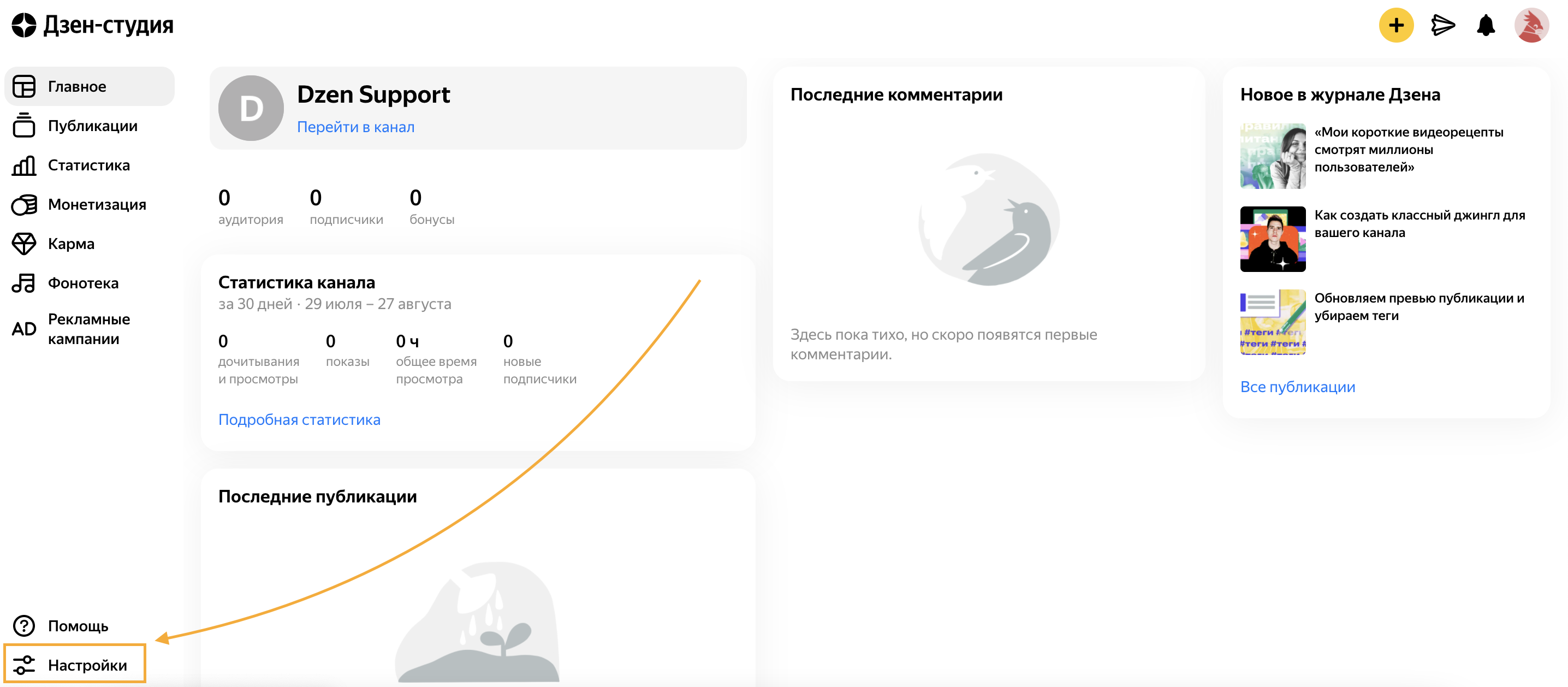Select Главное in the sidebar
This screenshot has width=1568, height=687.
click(x=90, y=86)
